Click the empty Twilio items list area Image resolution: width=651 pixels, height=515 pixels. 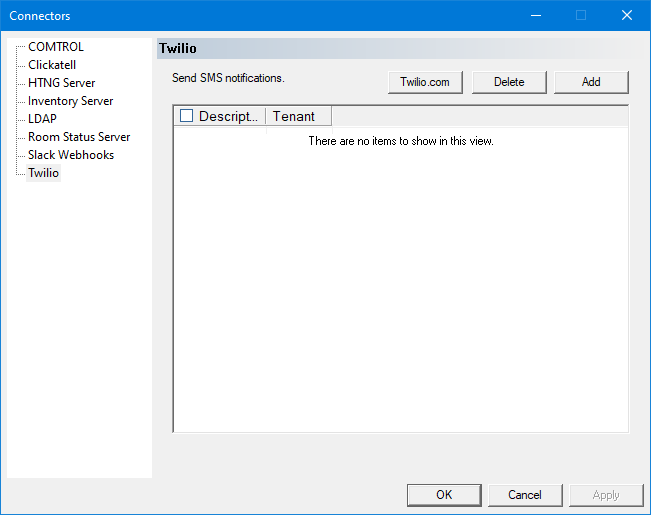click(x=400, y=290)
